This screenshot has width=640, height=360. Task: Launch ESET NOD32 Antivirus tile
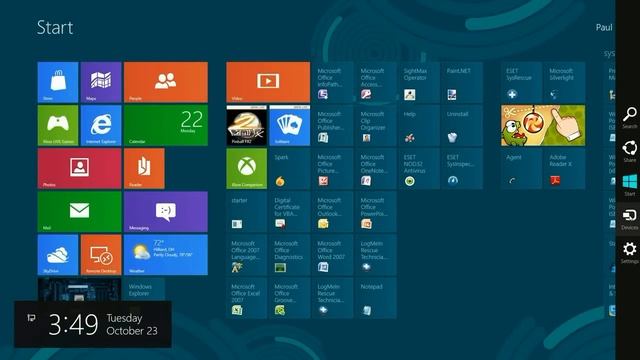(419, 169)
